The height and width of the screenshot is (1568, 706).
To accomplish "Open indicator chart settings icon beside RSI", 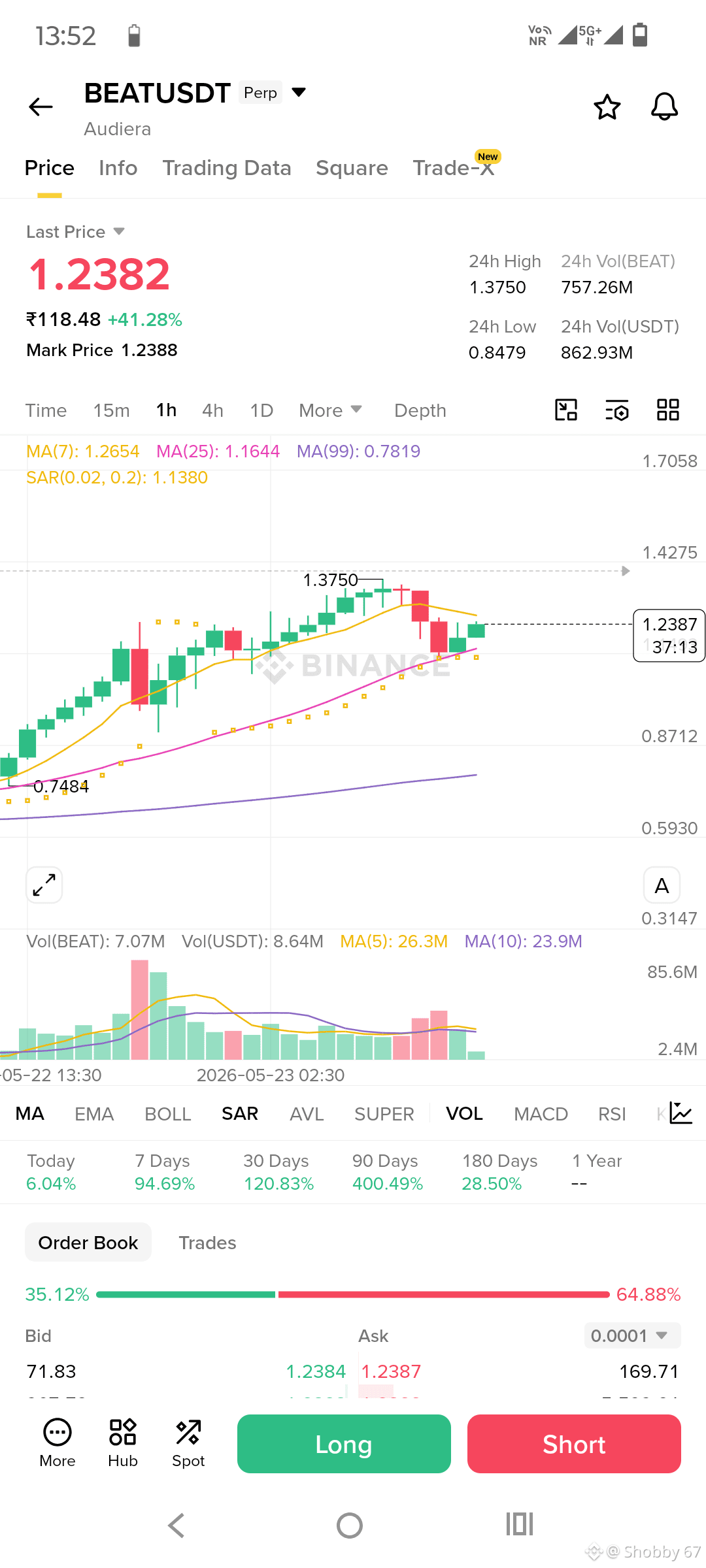I will [x=681, y=1113].
